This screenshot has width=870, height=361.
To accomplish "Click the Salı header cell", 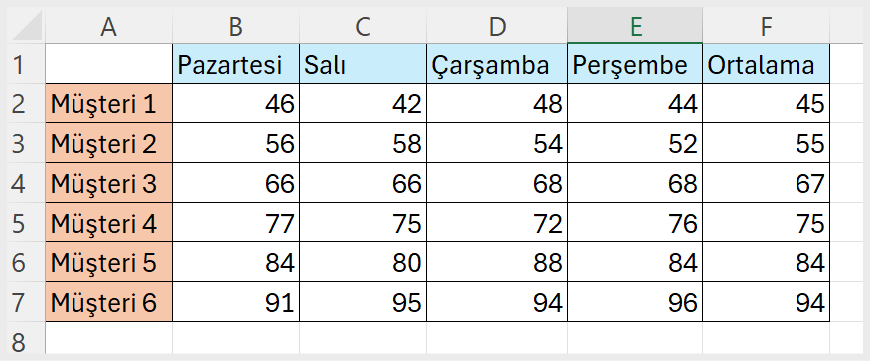I will click(363, 64).
